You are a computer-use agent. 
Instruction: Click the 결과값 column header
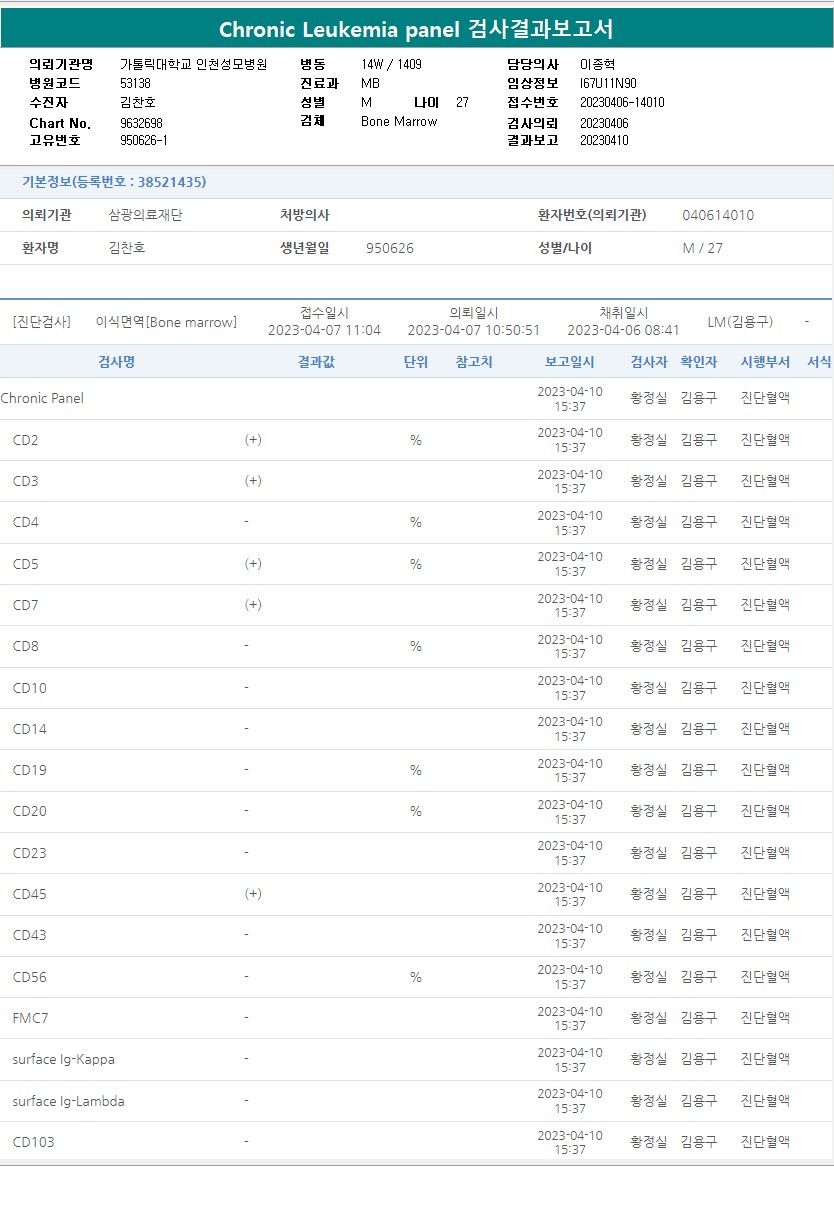(x=316, y=362)
